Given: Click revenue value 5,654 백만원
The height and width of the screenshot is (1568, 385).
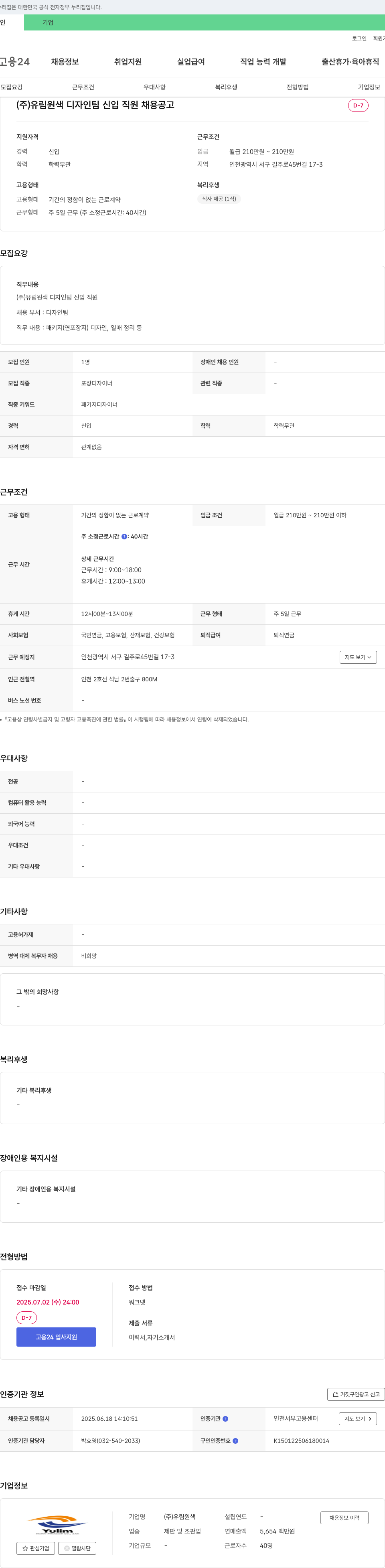Looking at the screenshot, I should coord(277,1531).
